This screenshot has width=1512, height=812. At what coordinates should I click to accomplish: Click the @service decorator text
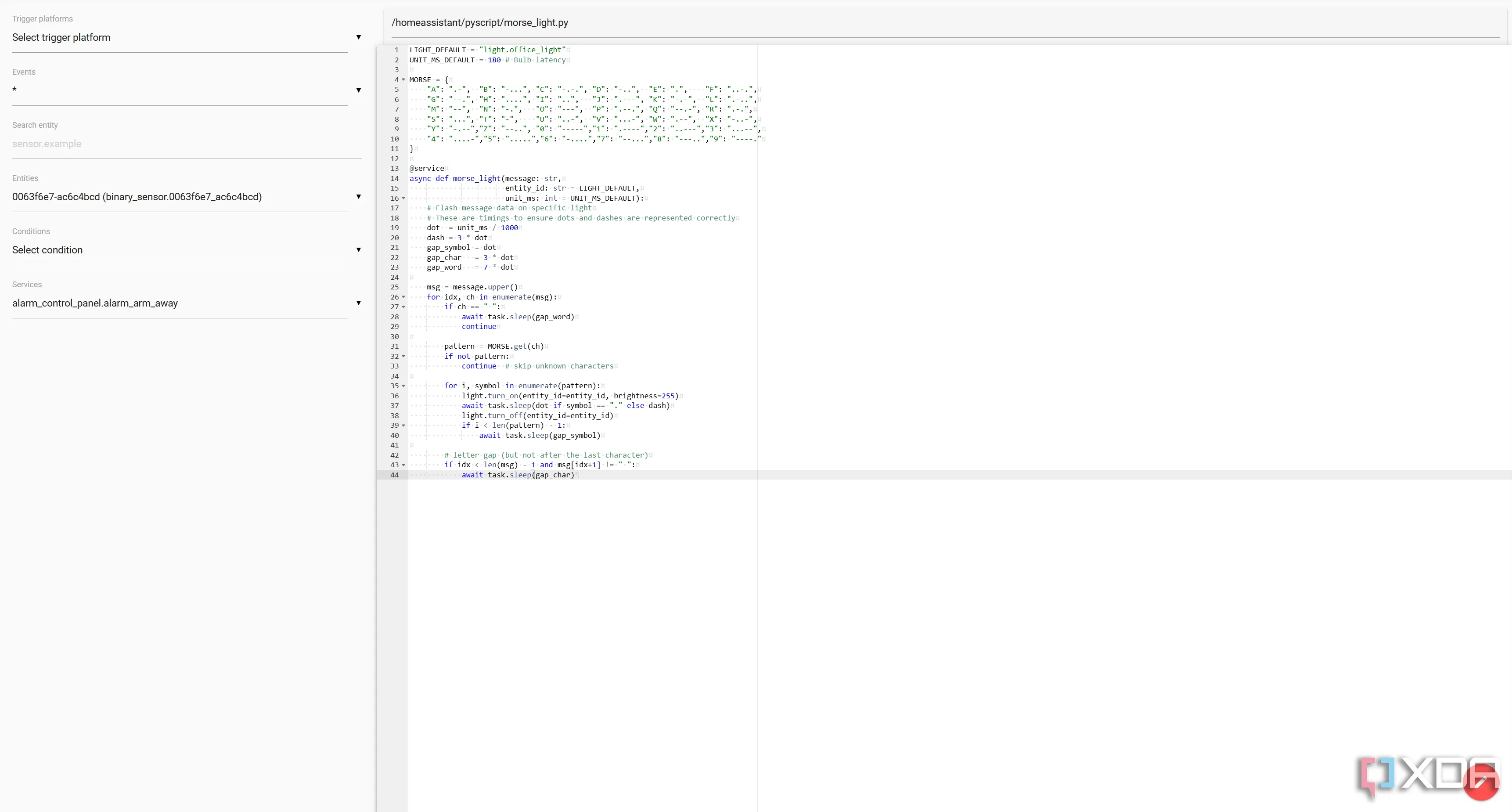tap(427, 169)
